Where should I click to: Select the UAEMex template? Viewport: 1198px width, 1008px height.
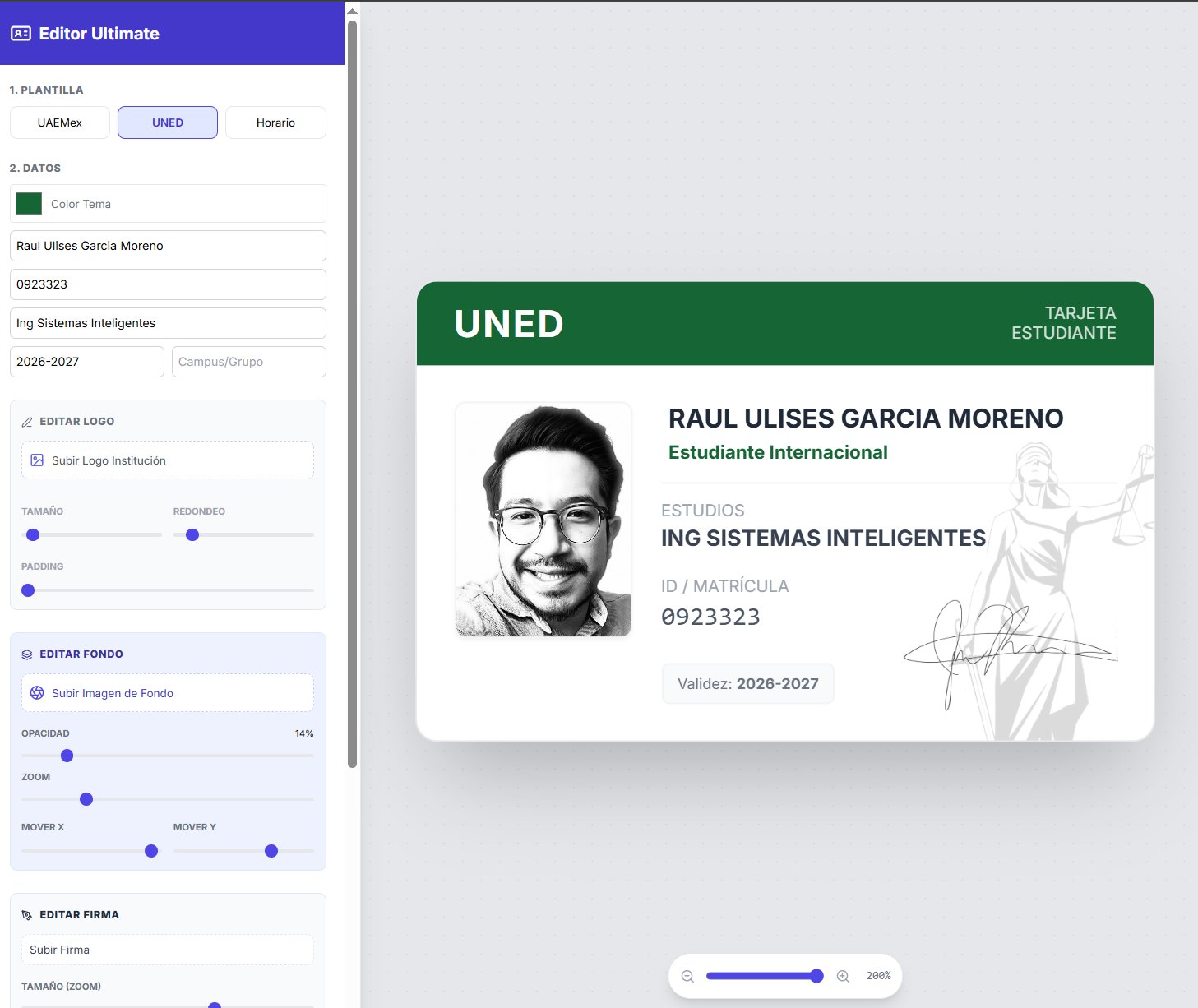pyautogui.click(x=60, y=123)
